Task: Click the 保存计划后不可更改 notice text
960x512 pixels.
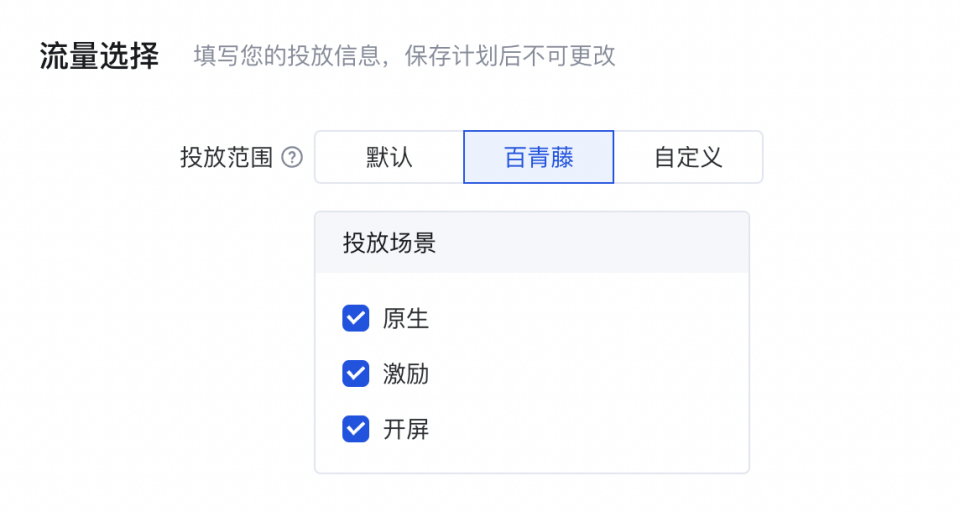Action: tap(509, 56)
